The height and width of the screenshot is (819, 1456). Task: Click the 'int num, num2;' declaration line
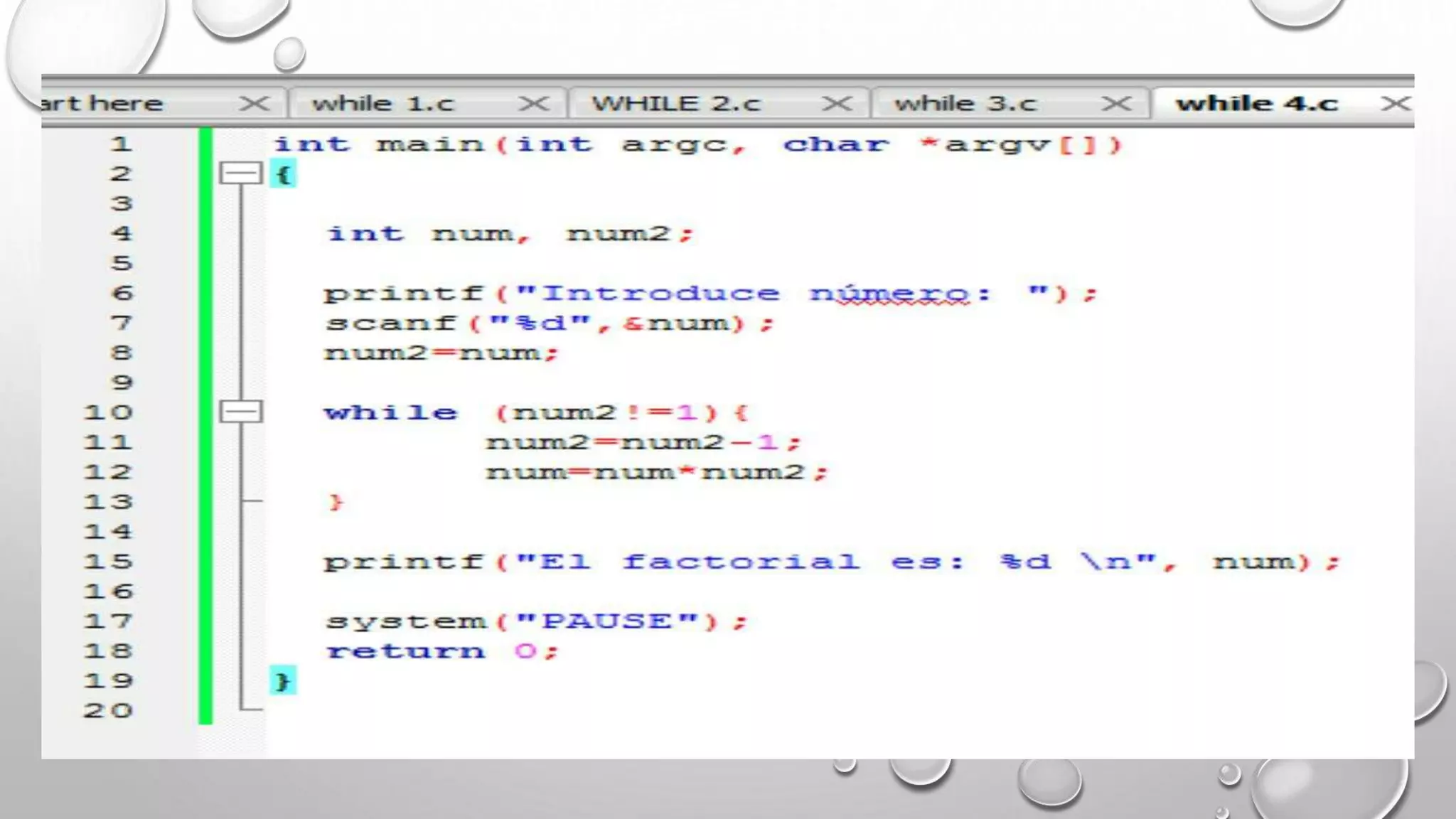[x=510, y=234]
